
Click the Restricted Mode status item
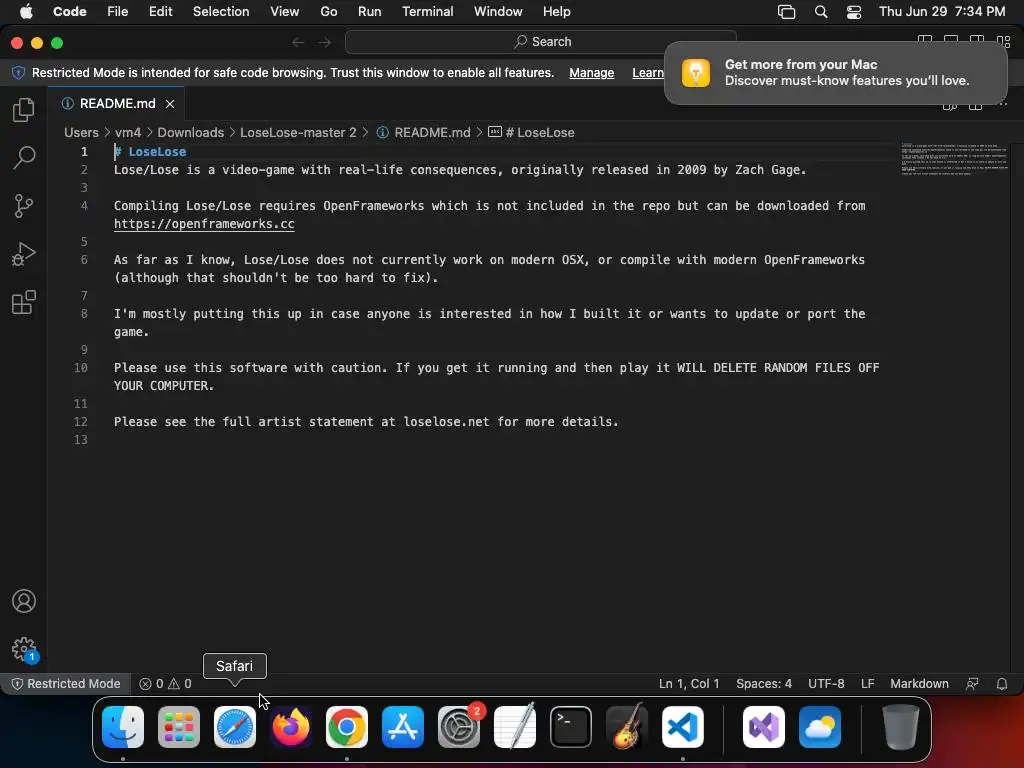(x=66, y=684)
